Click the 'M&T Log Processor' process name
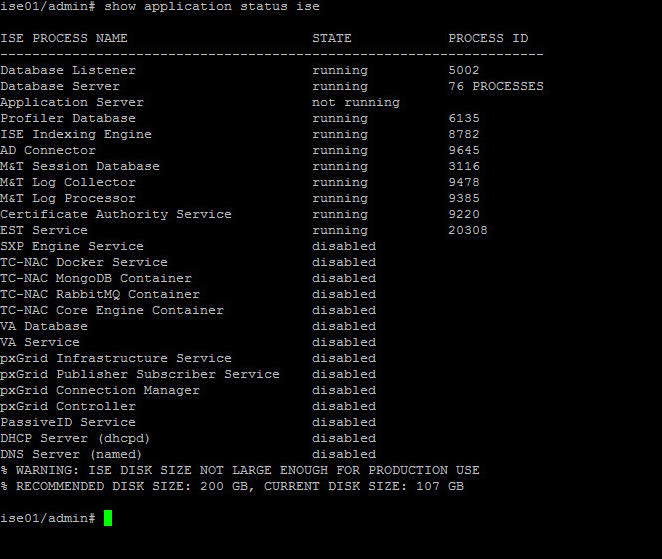The height and width of the screenshot is (559, 662). pos(68,198)
